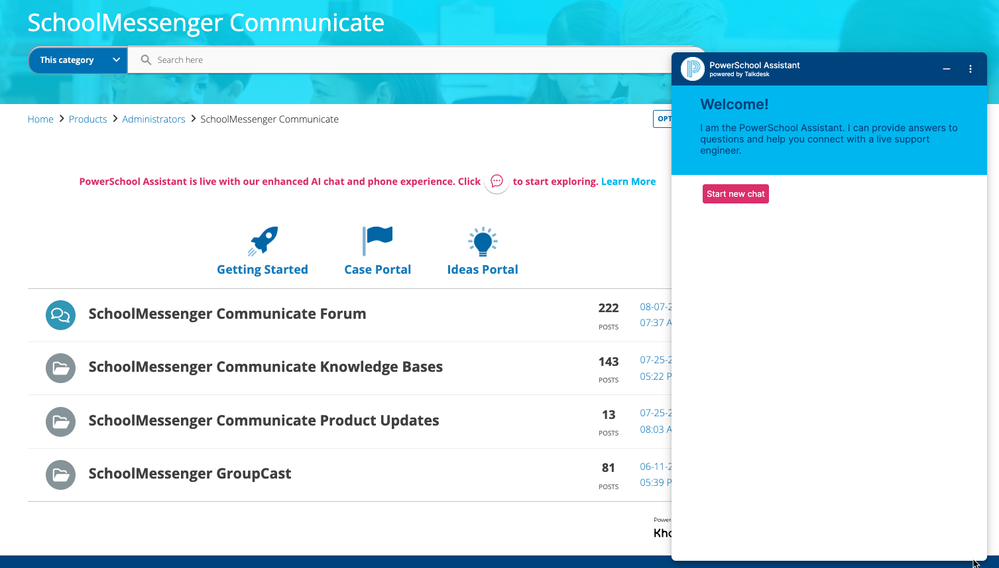This screenshot has height=568, width=999.
Task: Click into the 'Search here' field
Action: click(x=400, y=60)
